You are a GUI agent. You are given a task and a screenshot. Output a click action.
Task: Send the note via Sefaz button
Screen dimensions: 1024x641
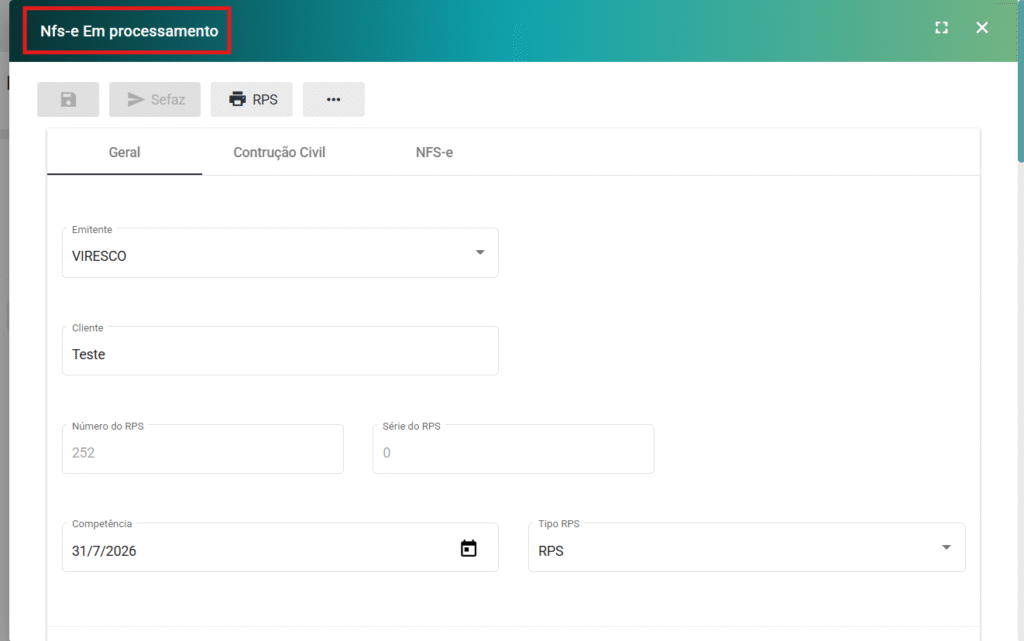(x=155, y=99)
